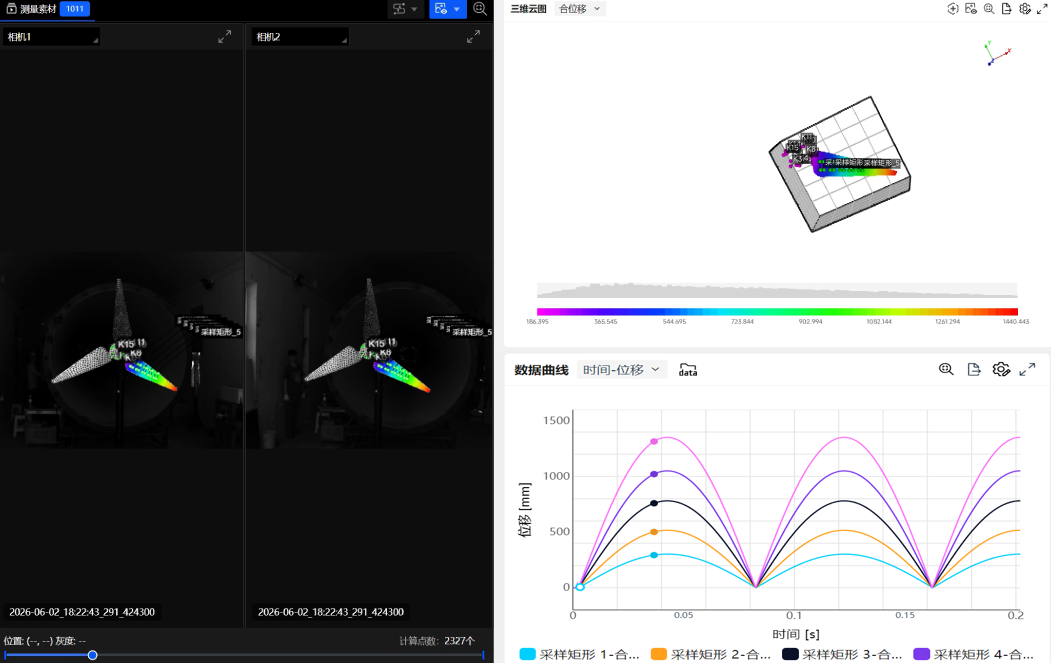This screenshot has height=663, width=1051.
Task: Click the purple curve data point marker
Action: pyautogui.click(x=654, y=475)
